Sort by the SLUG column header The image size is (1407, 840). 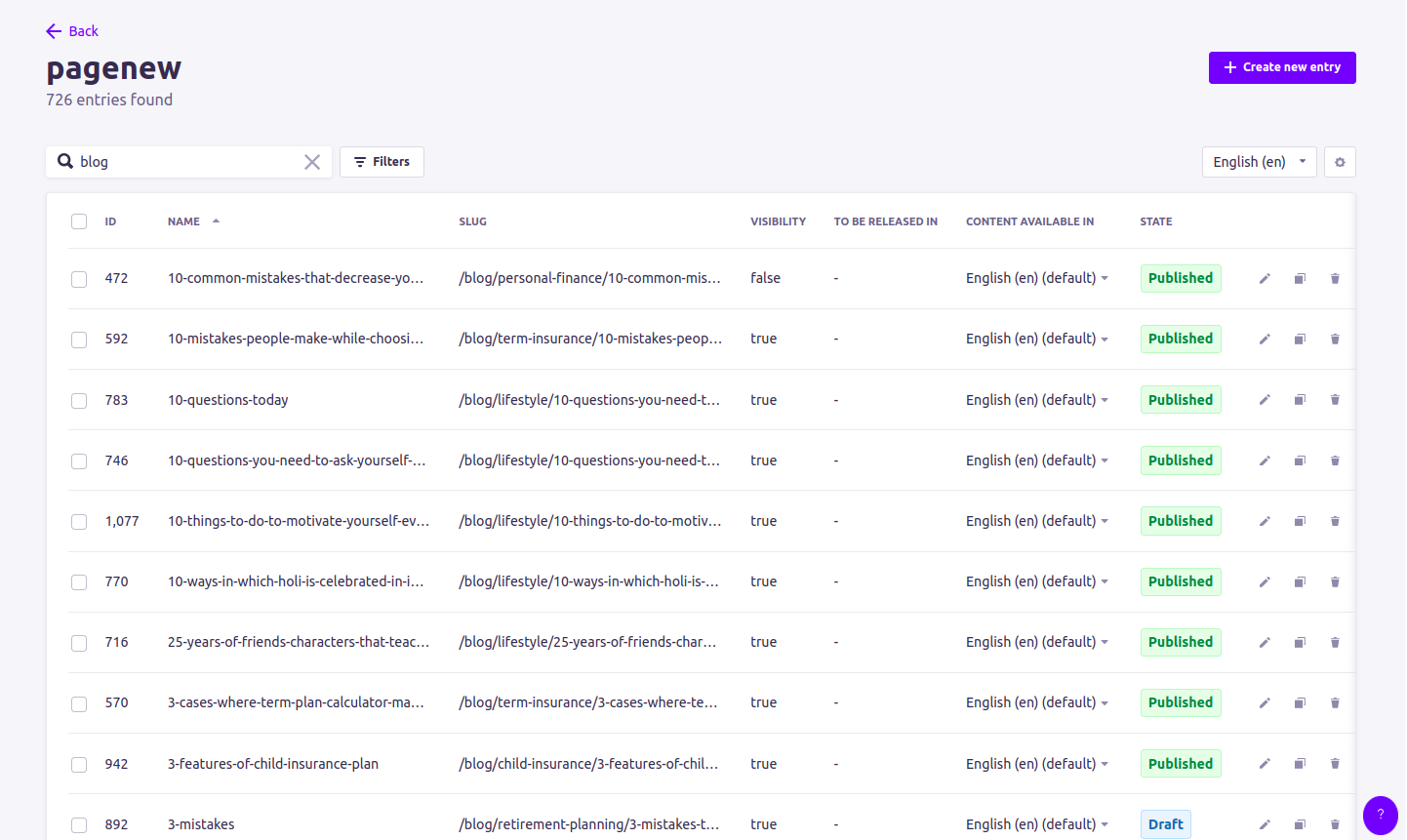(x=472, y=221)
